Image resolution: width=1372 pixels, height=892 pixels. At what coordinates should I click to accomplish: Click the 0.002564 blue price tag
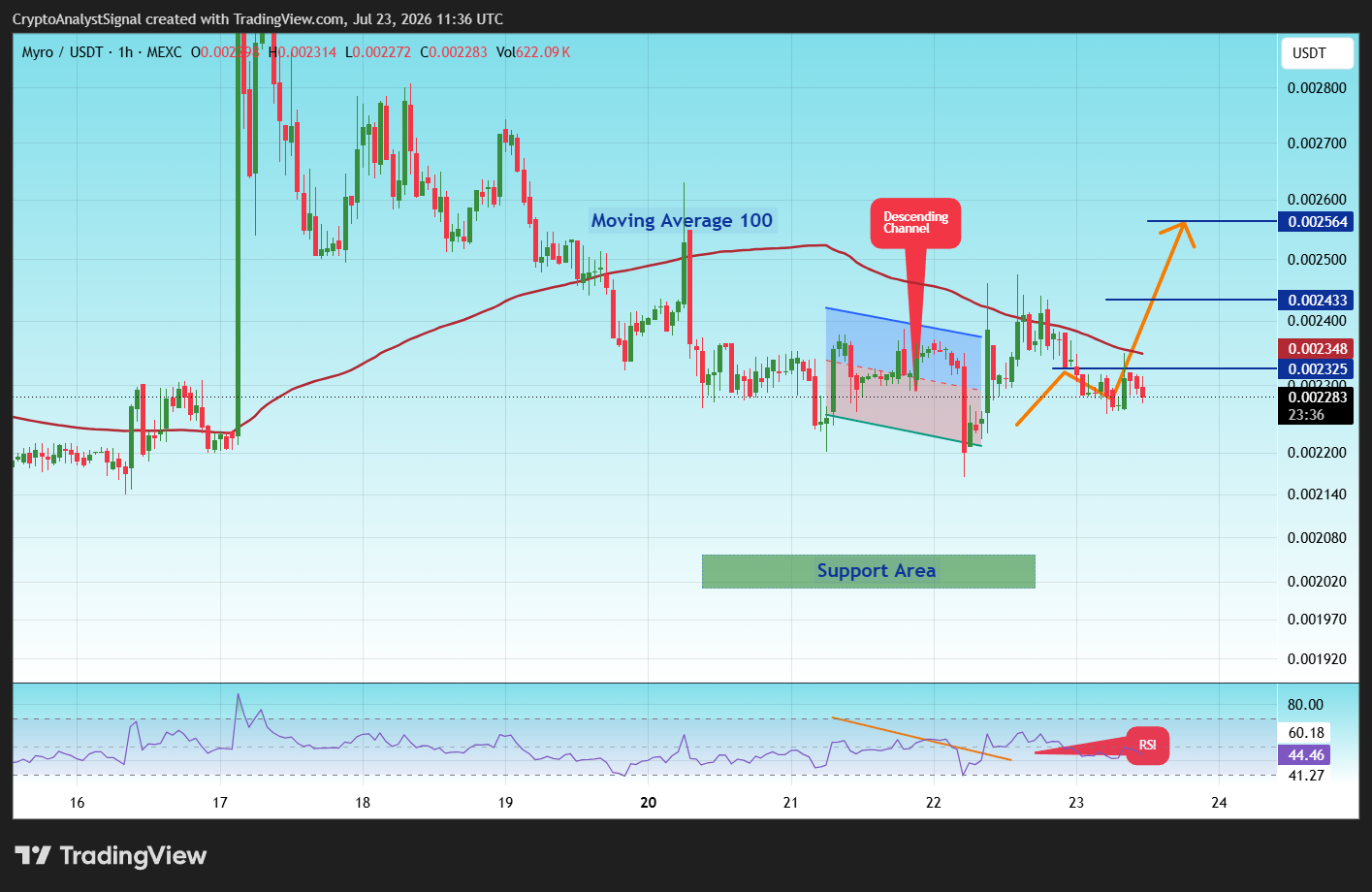(x=1317, y=222)
